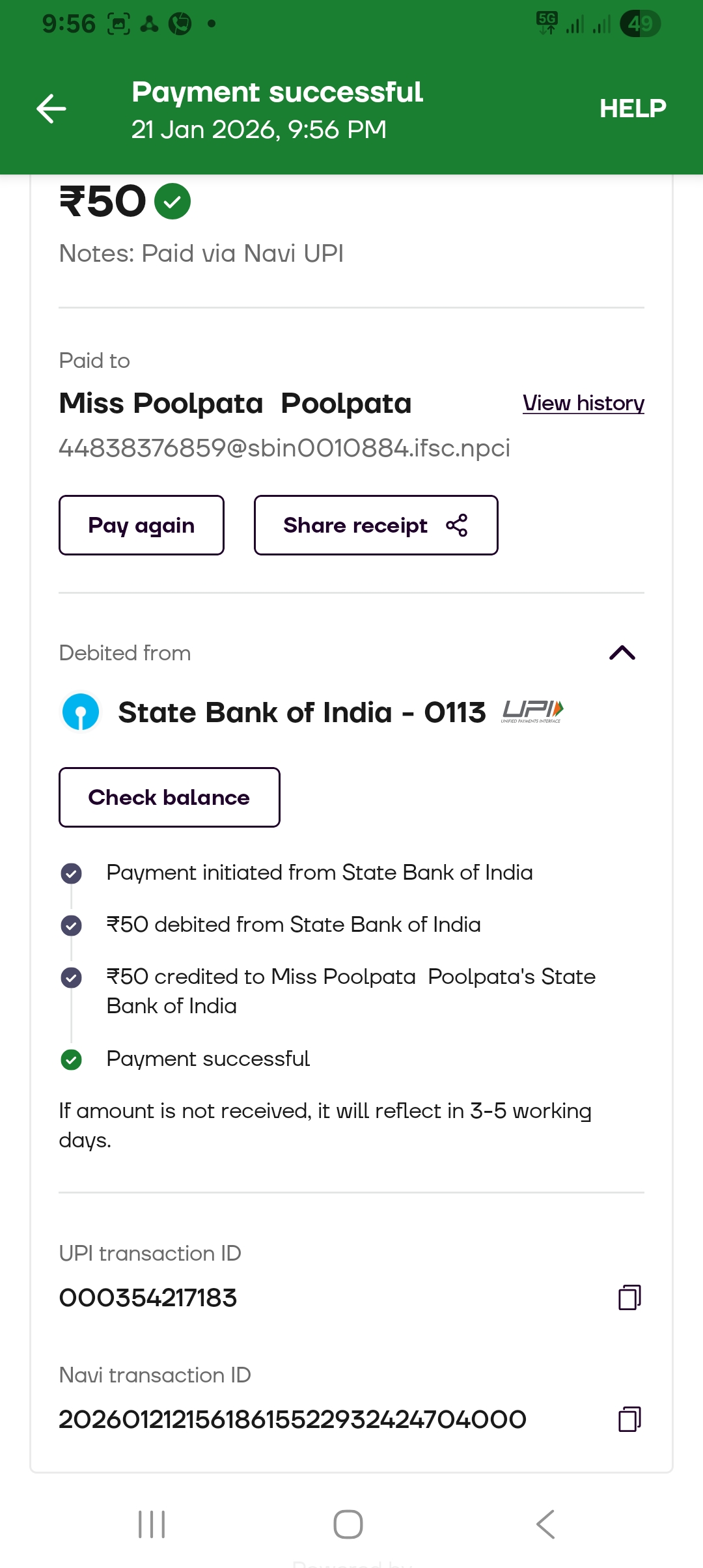Viewport: 703px width, 1568px height.
Task: Tap payee name Miss Poolpata Poolpata
Action: (235, 404)
